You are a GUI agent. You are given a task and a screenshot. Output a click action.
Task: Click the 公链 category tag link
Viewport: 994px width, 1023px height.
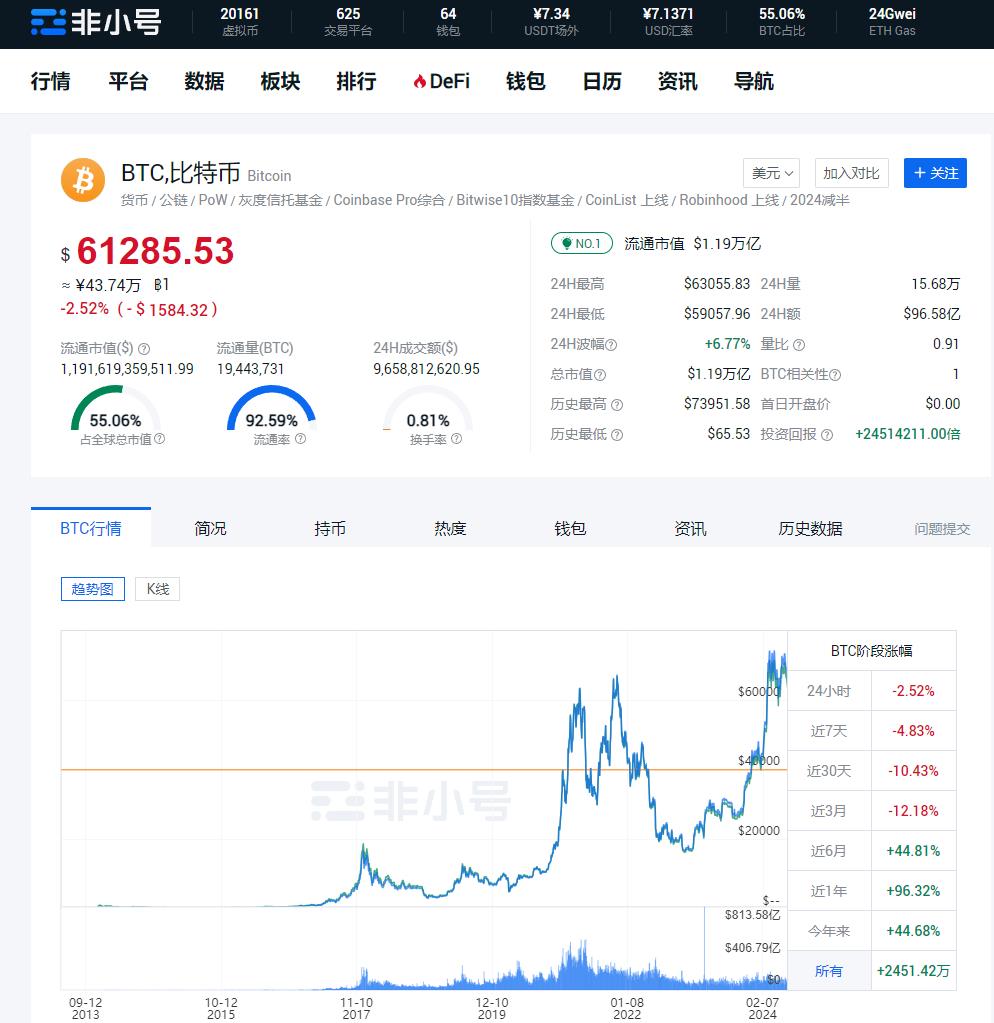click(173, 200)
